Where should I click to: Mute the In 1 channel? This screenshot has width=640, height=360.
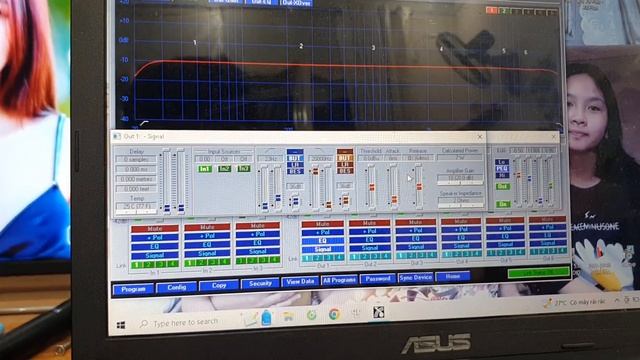click(154, 229)
